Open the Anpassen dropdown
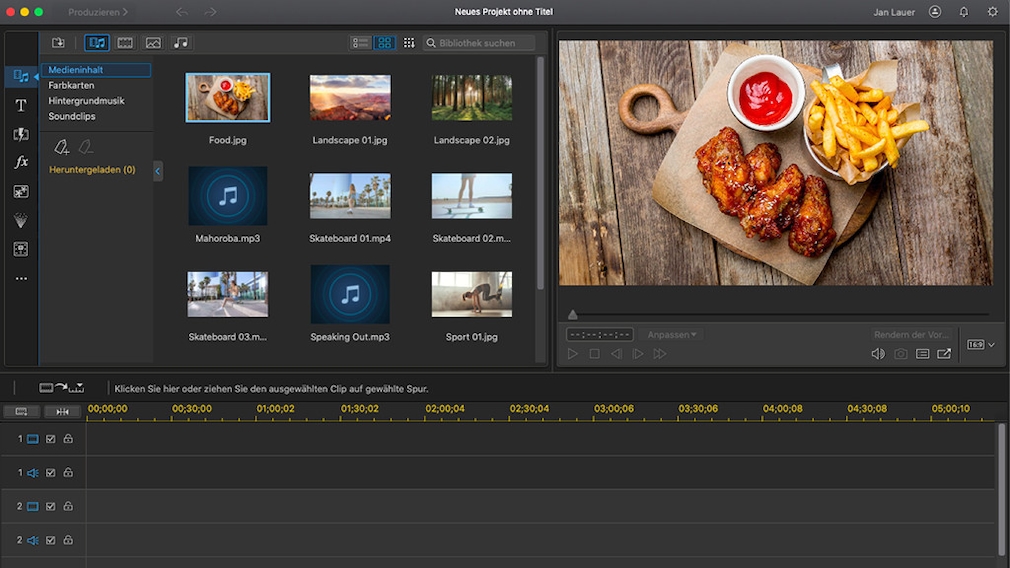 pos(672,334)
